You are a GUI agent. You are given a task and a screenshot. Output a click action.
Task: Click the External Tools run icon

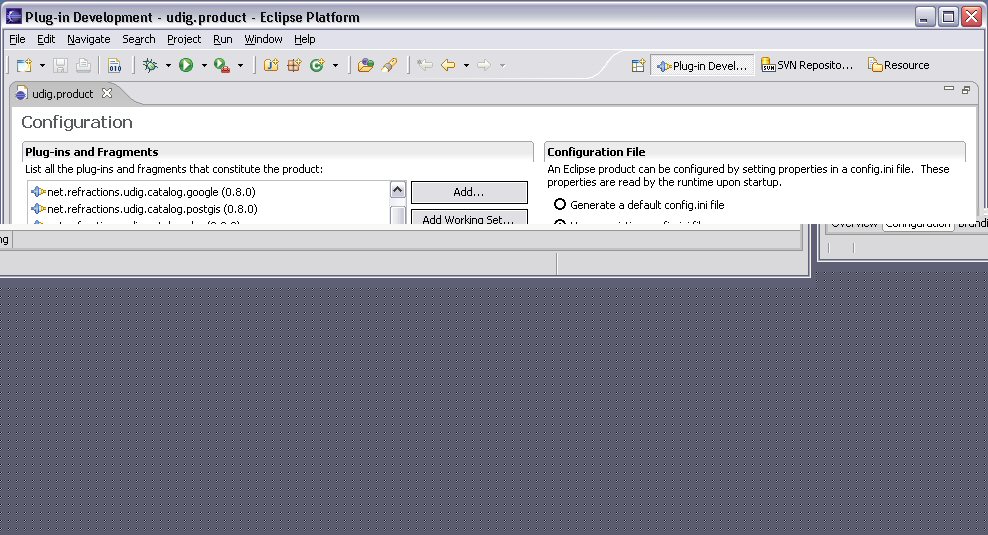coord(221,65)
